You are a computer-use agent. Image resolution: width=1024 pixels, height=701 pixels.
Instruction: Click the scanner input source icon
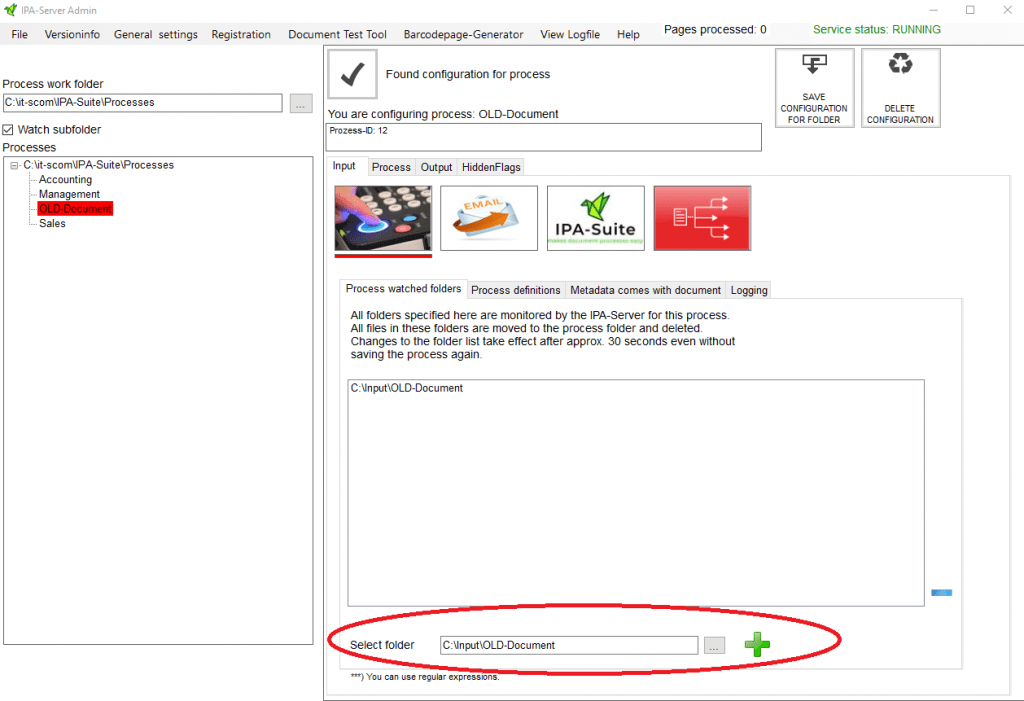382,218
